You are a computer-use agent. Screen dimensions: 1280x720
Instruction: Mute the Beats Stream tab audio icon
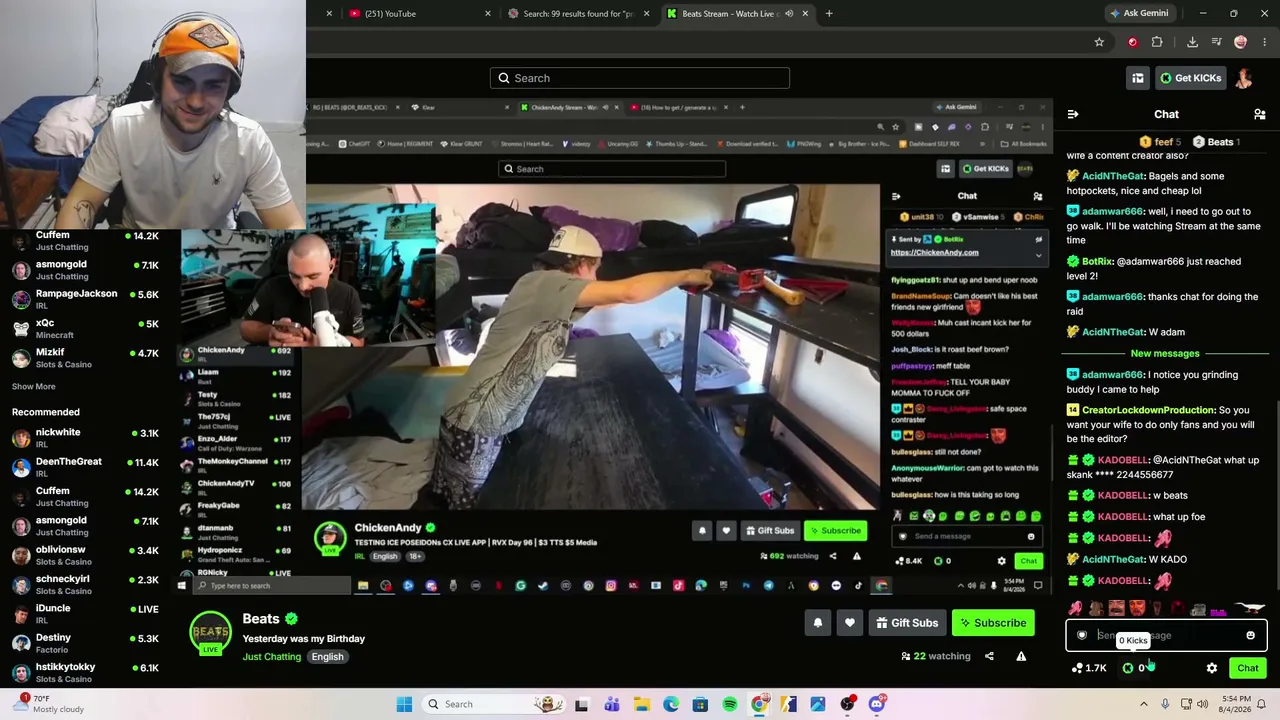(x=789, y=14)
